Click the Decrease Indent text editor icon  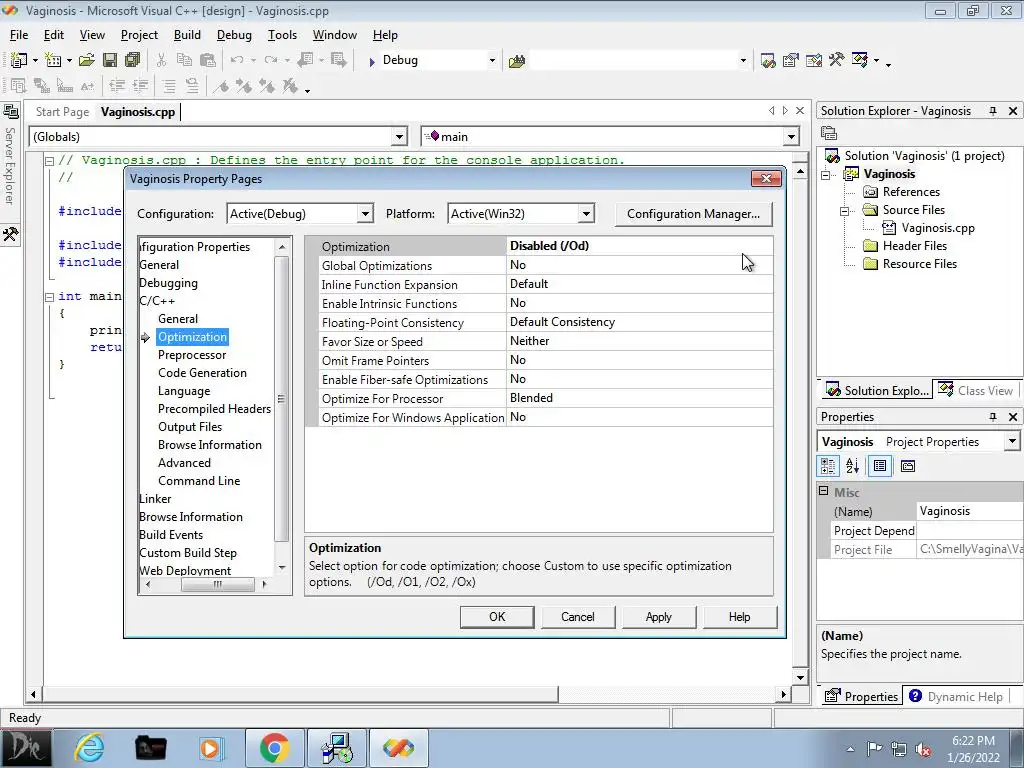pyautogui.click(x=117, y=86)
